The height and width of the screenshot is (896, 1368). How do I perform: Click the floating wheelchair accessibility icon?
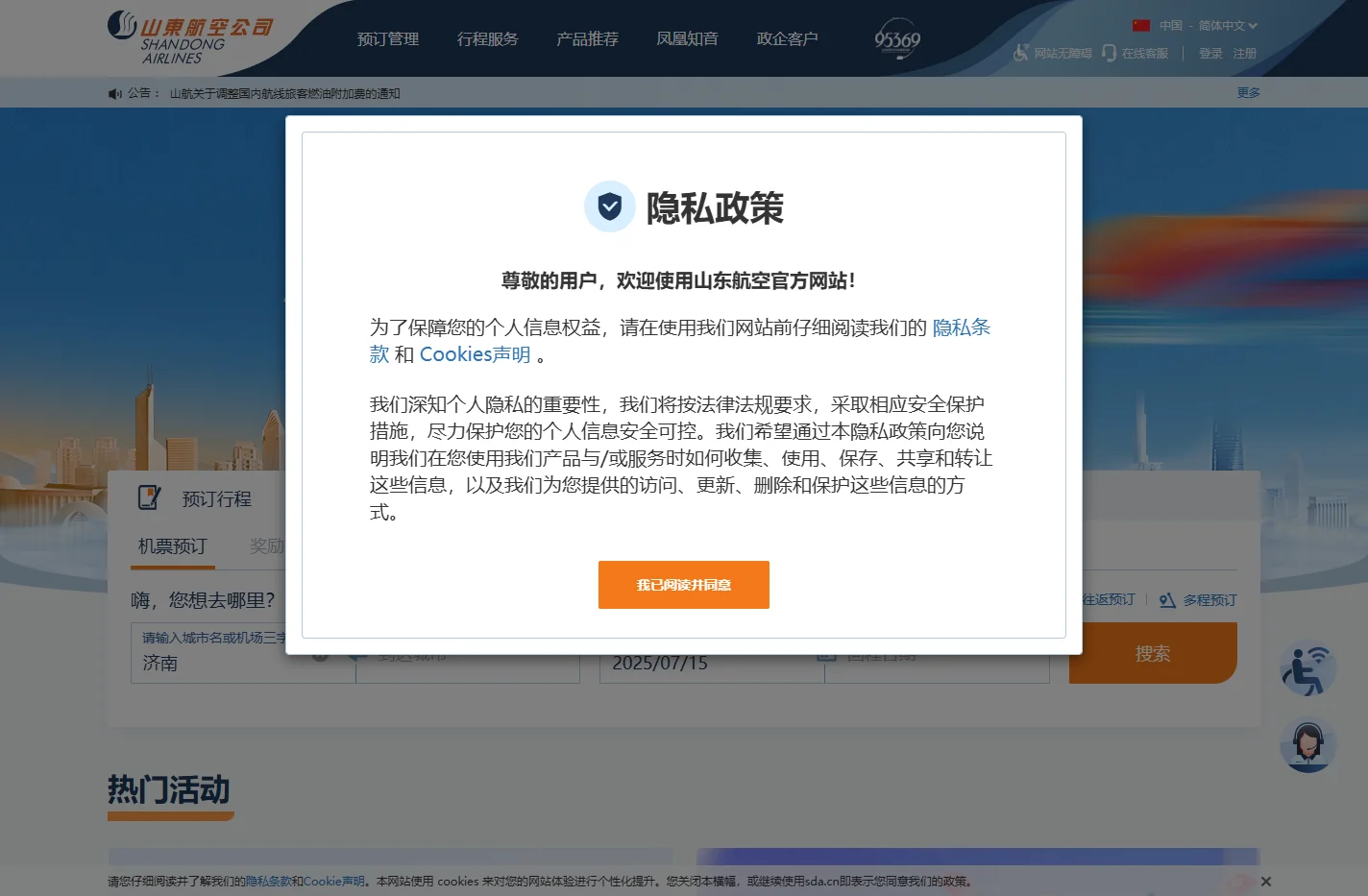1307,668
